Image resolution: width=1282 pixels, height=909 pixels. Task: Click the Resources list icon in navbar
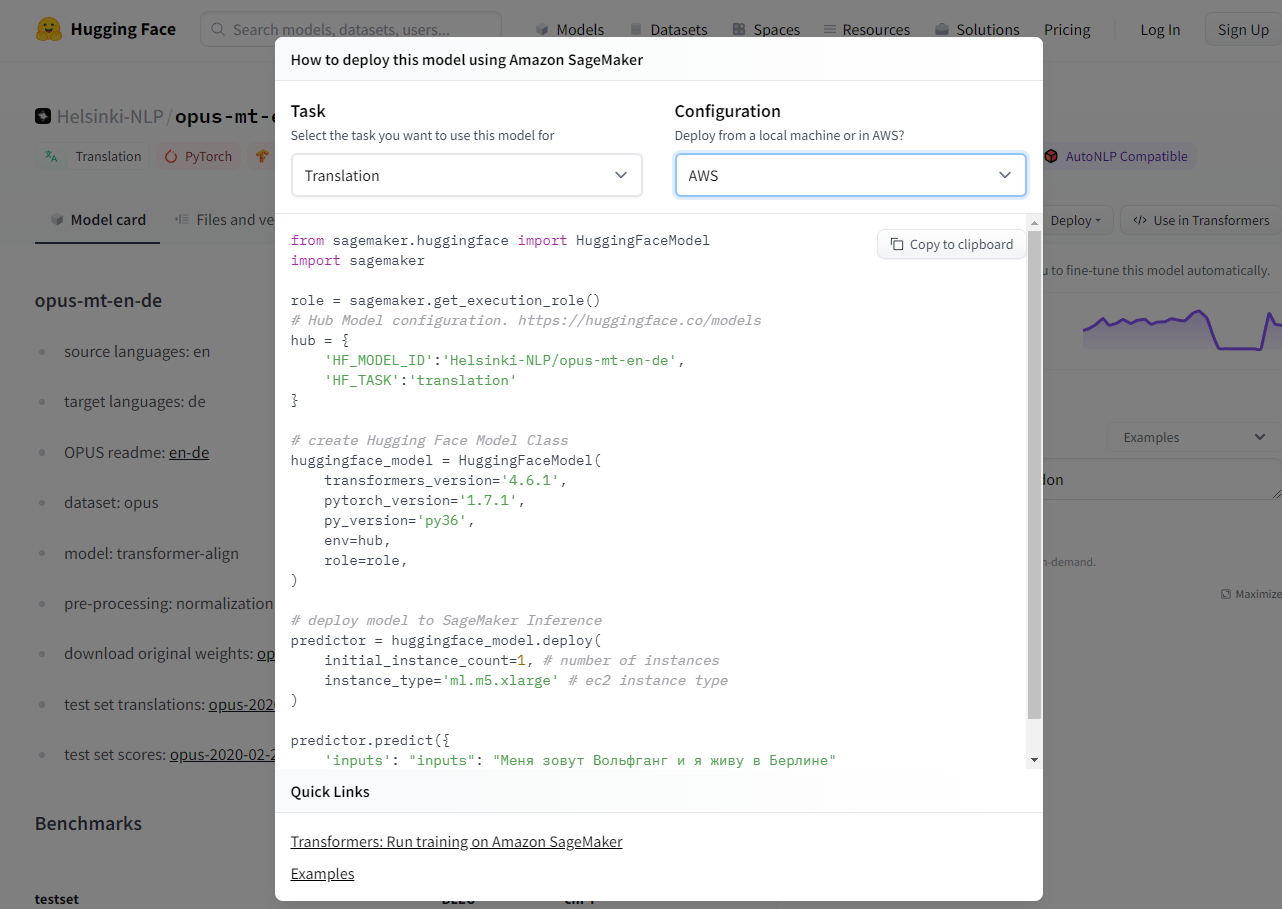pos(830,30)
